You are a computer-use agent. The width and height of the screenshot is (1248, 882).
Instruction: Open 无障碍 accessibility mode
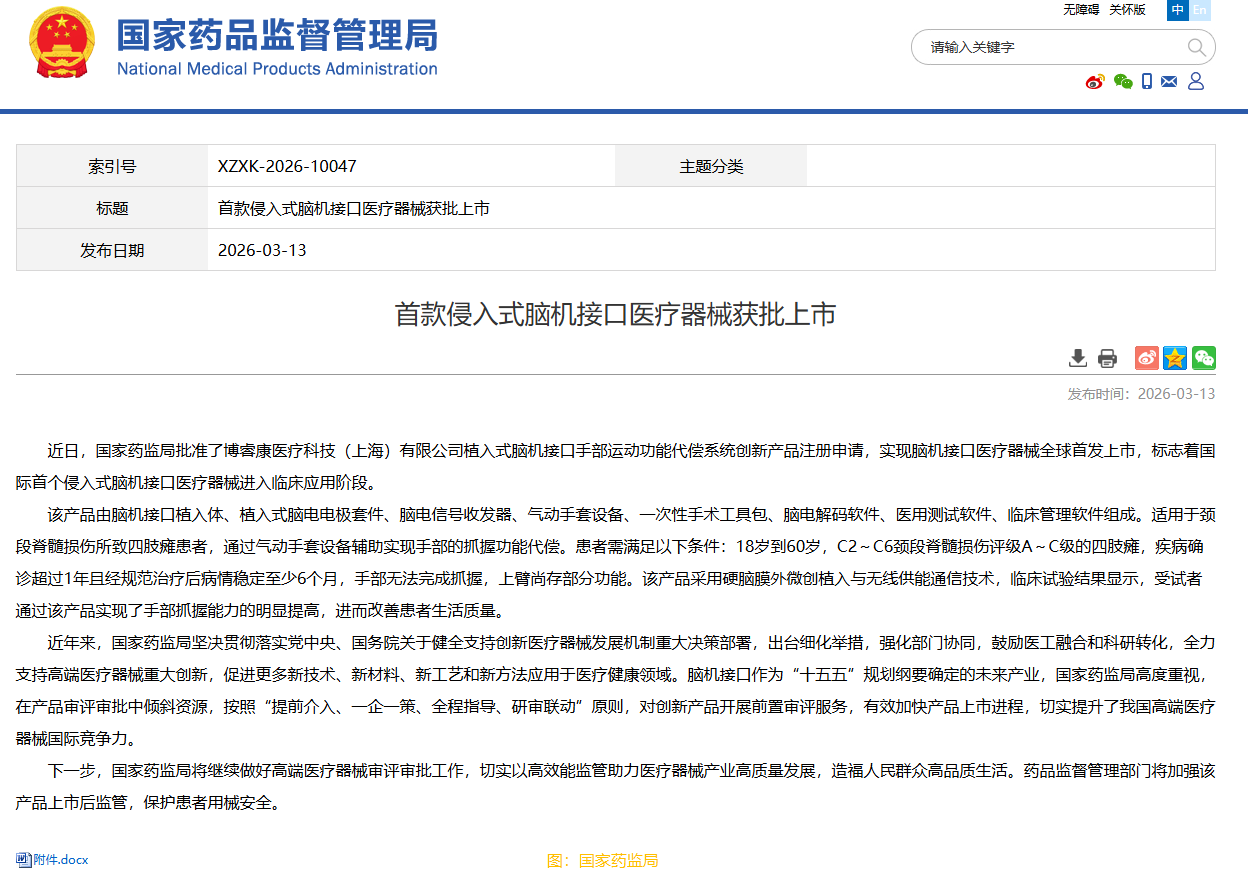click(1080, 10)
